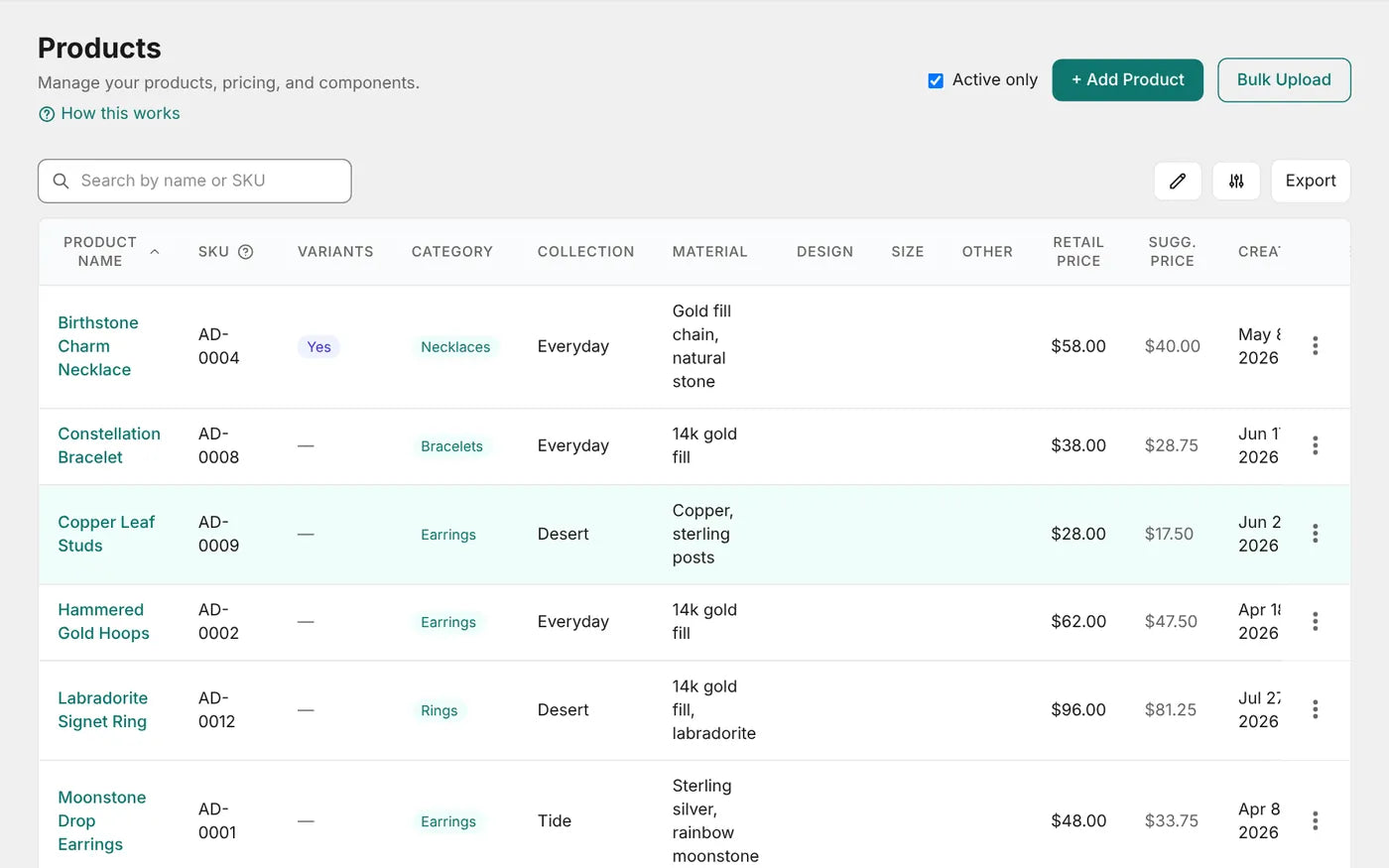Click SKU AD-0009 cell
The height and width of the screenshot is (868, 1389).
(x=218, y=534)
